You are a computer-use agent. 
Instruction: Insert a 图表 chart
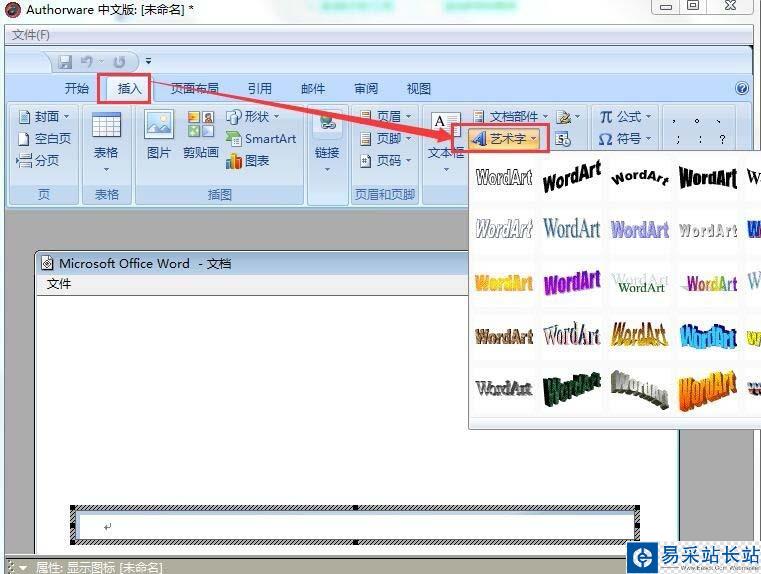(248, 161)
